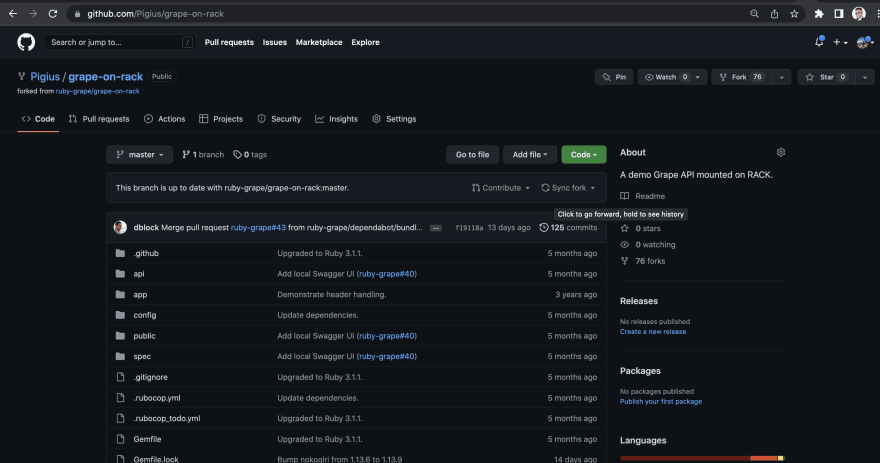Open forked-from ruby-grape/grape-on-rack link
880x463 pixels.
[98, 91]
